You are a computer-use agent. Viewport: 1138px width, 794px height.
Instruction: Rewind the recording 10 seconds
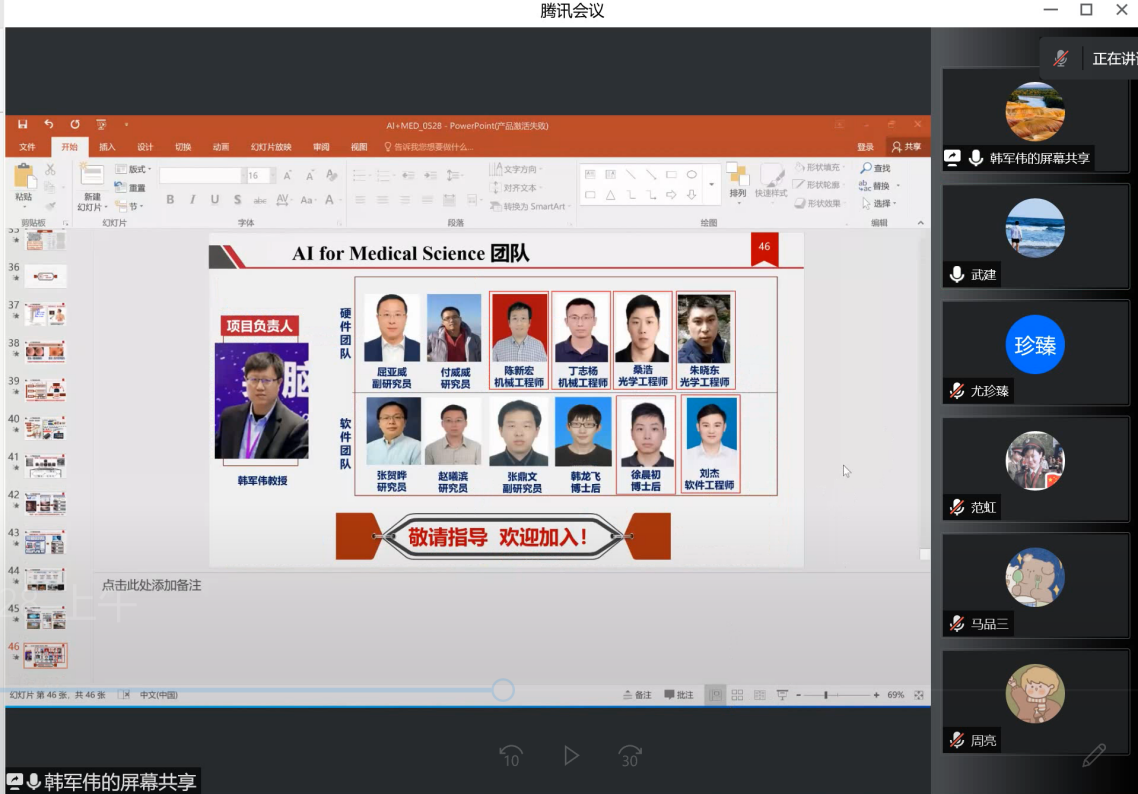click(511, 756)
